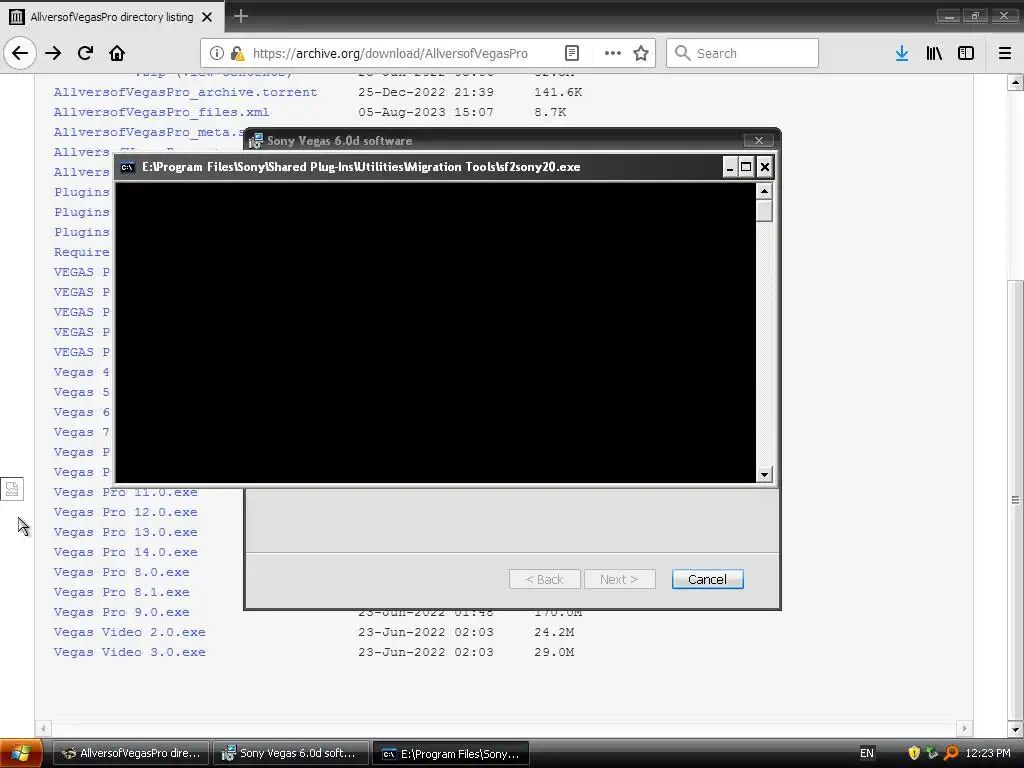Download Vegas Pro 13.0.exe
This screenshot has height=768, width=1024.
(x=125, y=532)
